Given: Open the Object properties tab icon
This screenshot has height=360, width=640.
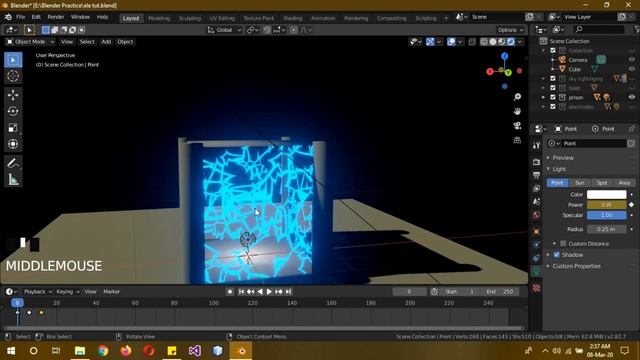Looking at the screenshot, I should coord(536,231).
